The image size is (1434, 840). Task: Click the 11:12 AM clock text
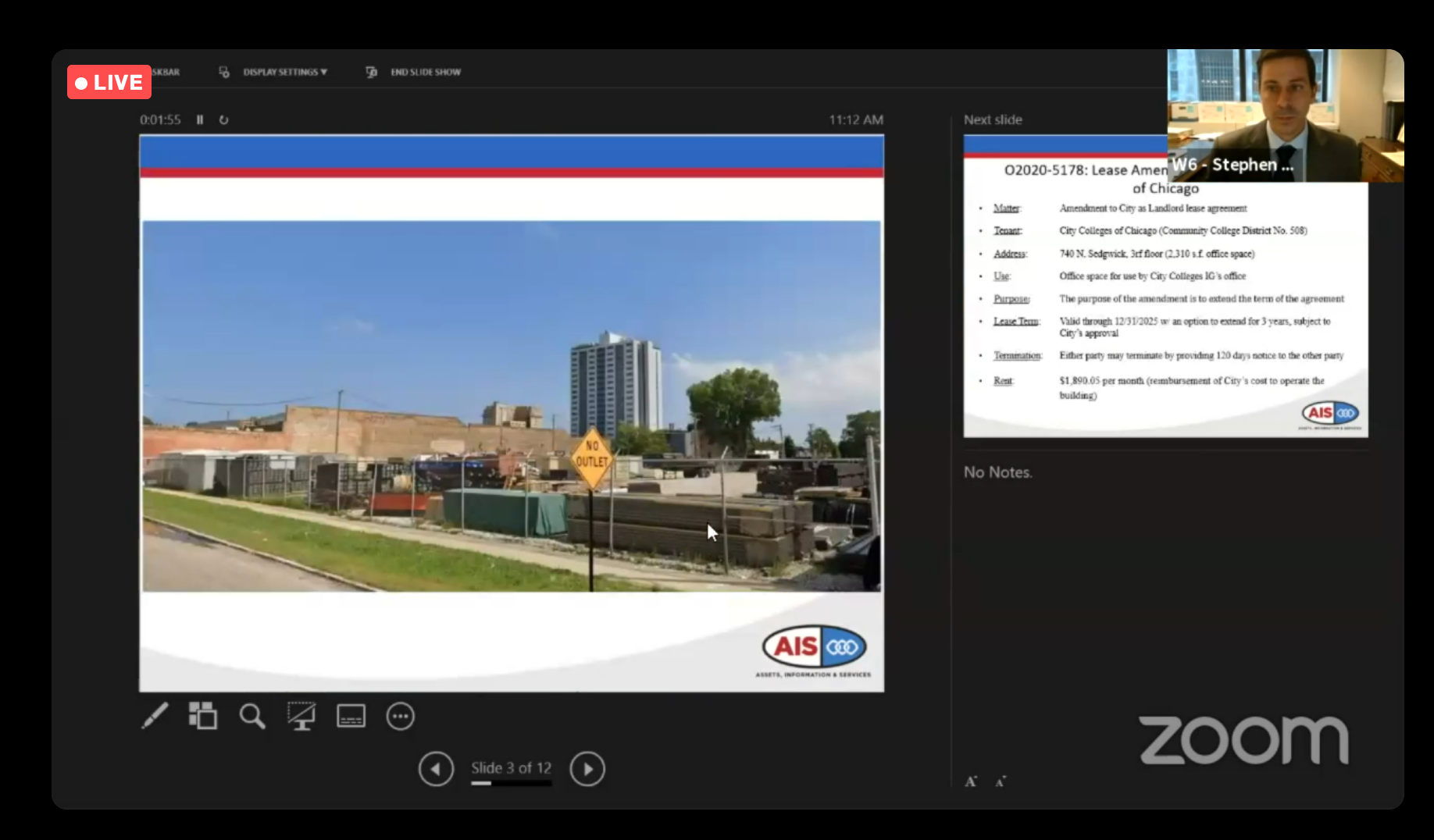pyautogui.click(x=856, y=119)
